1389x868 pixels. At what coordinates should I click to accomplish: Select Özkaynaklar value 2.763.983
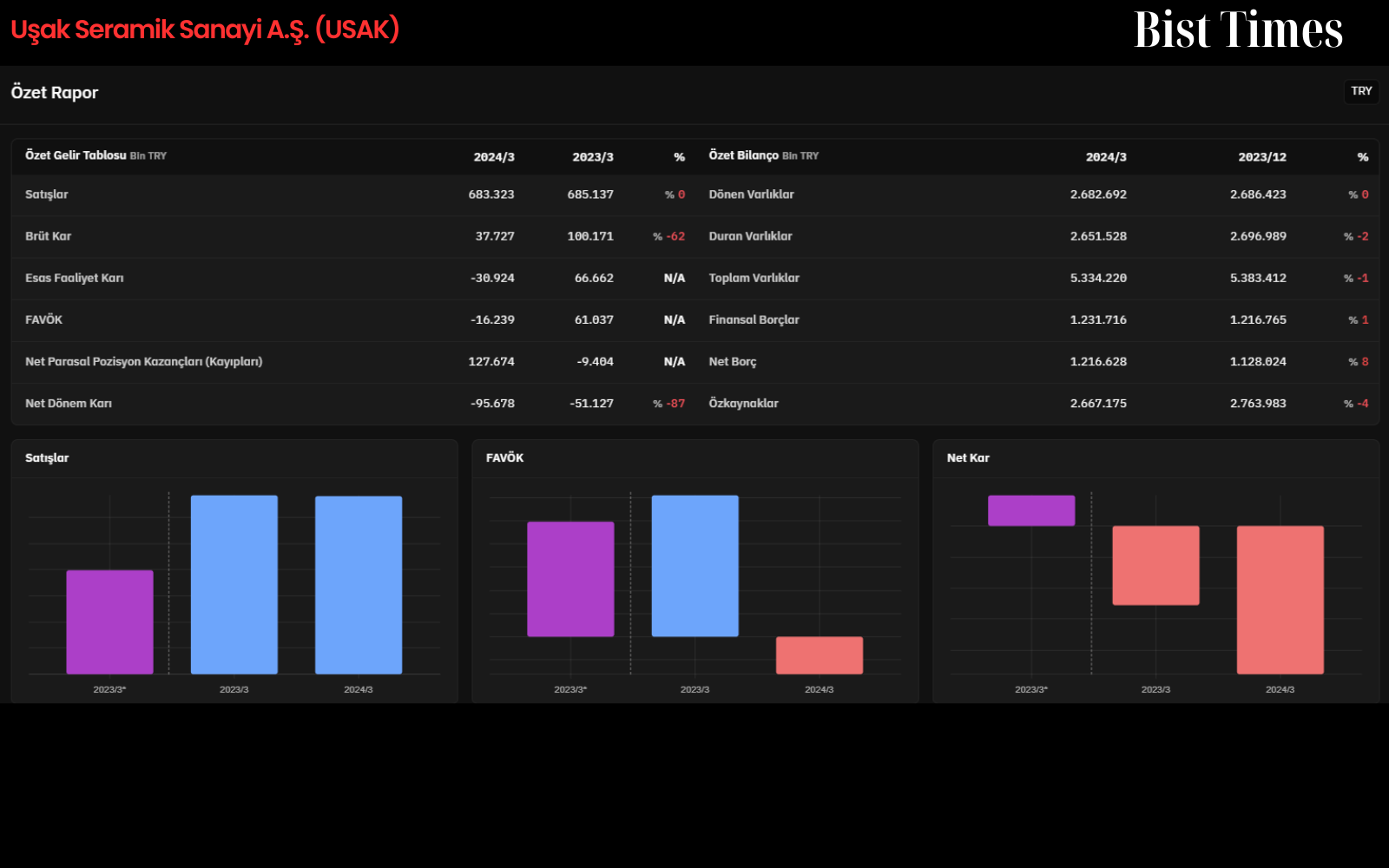coord(1258,404)
